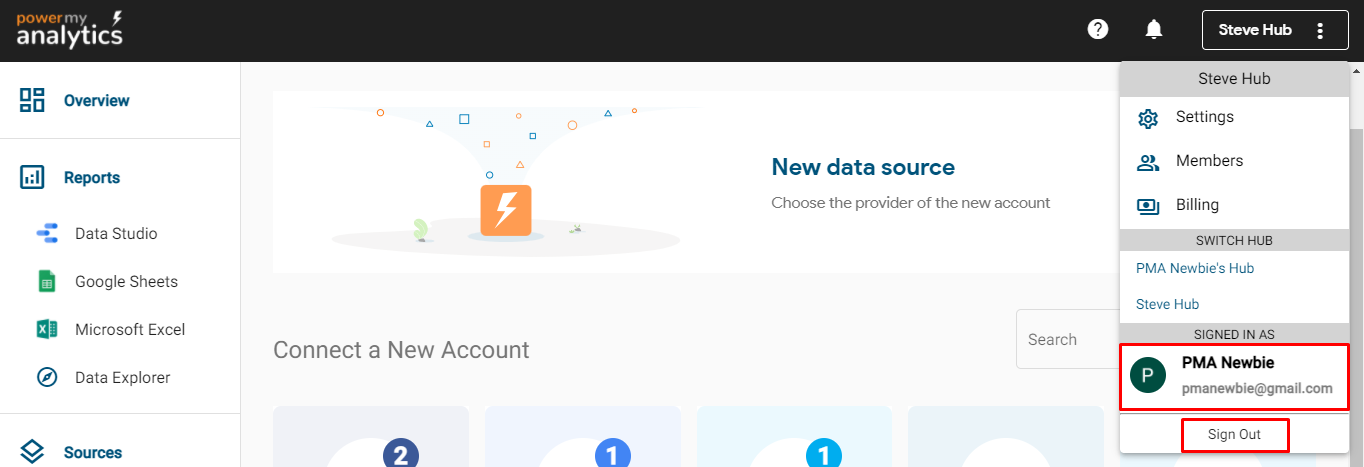Screen dimensions: 1364x467
Task: Click the Google Sheets icon
Action: (x=47, y=282)
